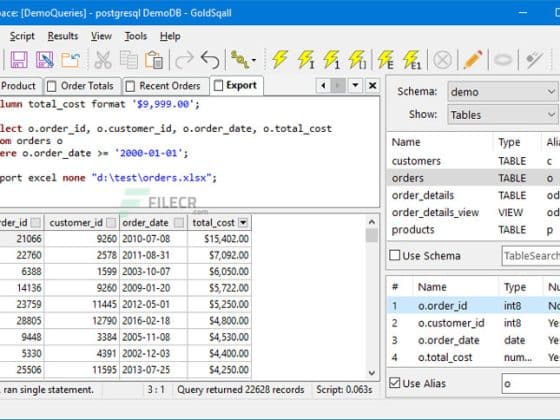Open the Help menu
Image resolution: width=560 pixels, height=420 pixels.
pyautogui.click(x=170, y=36)
